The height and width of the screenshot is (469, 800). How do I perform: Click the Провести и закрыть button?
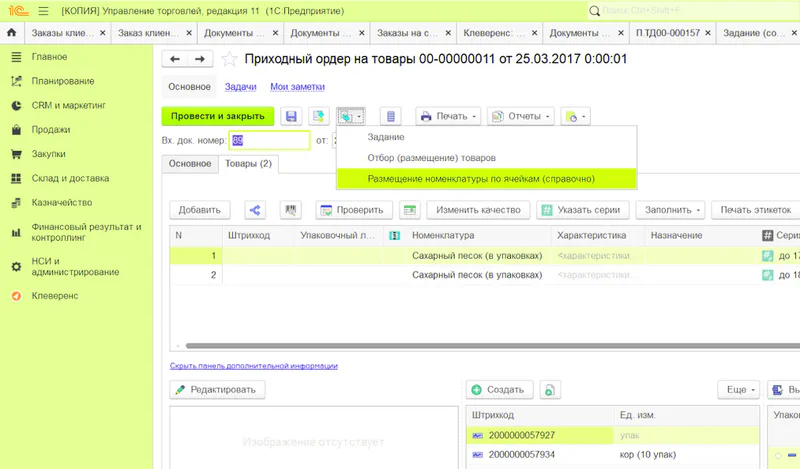coord(217,116)
